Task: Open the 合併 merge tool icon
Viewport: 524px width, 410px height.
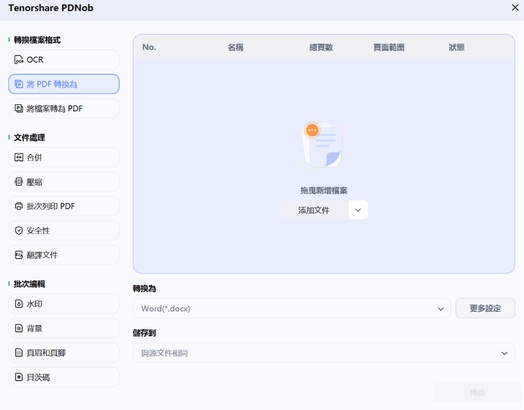Action: pos(19,157)
